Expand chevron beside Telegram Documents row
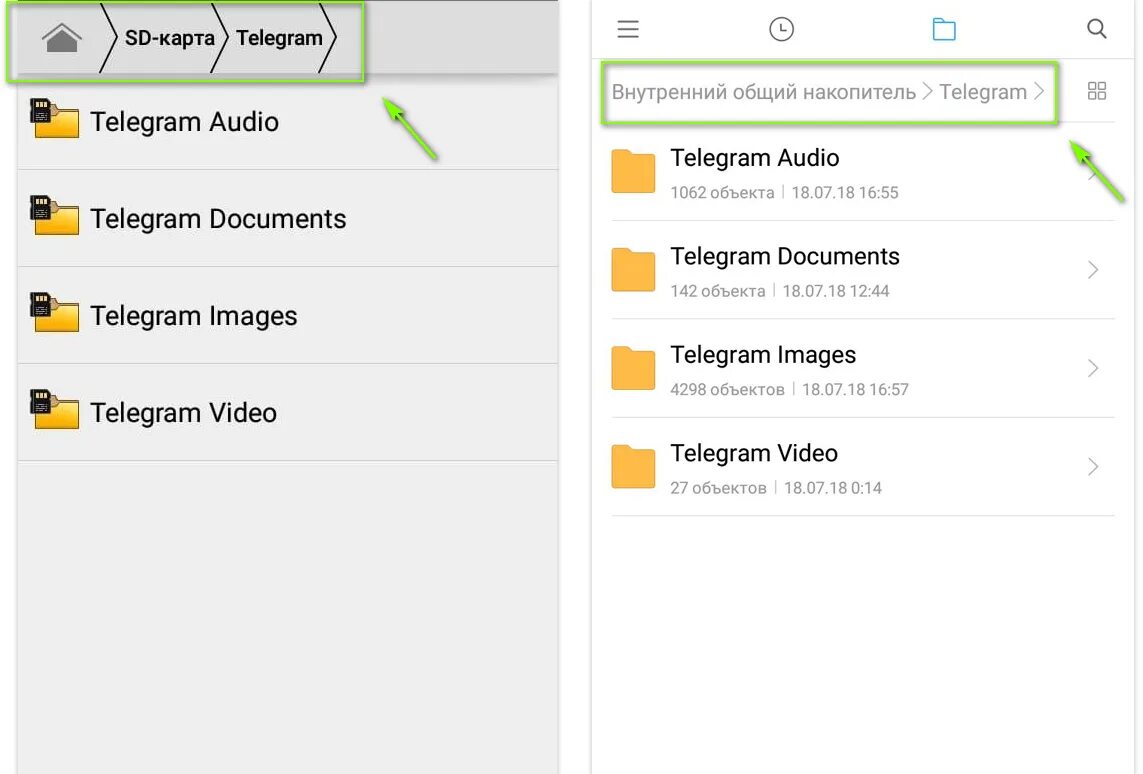The width and height of the screenshot is (1143, 774). (x=1093, y=270)
